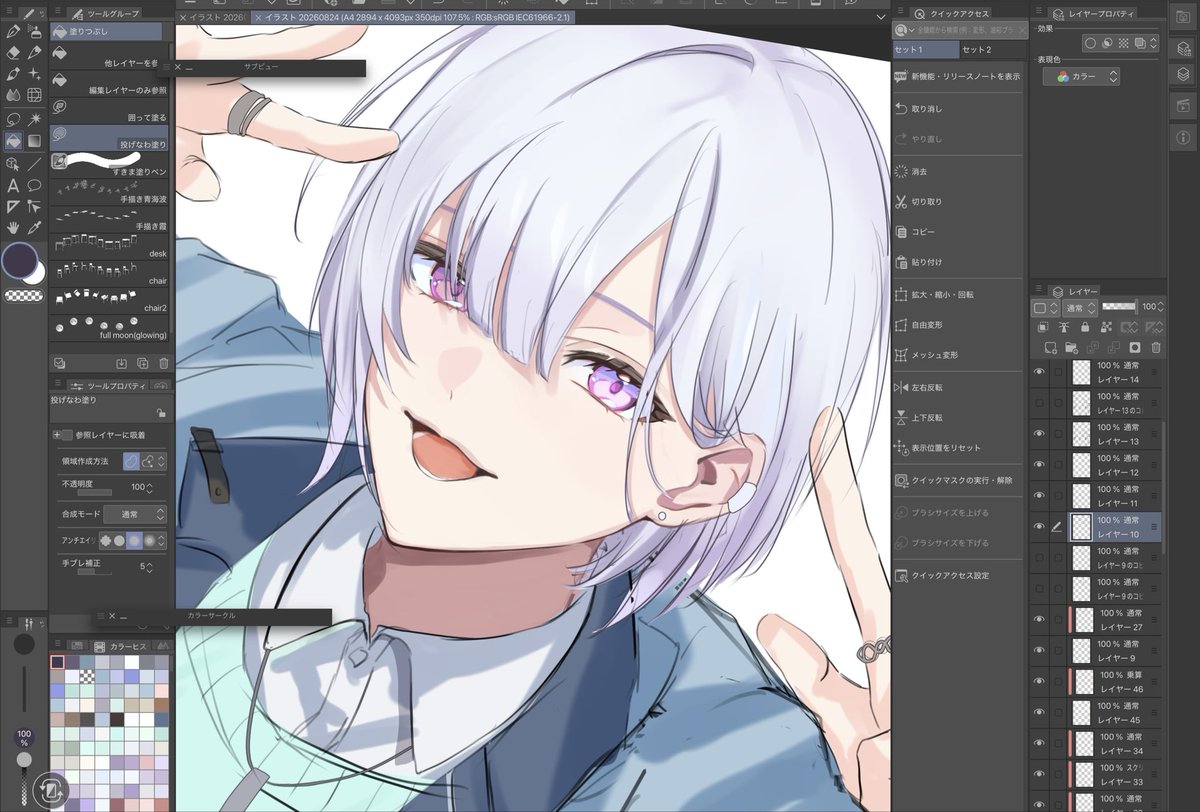
Task: Duplicate sub tool icon
Action: click(x=142, y=363)
